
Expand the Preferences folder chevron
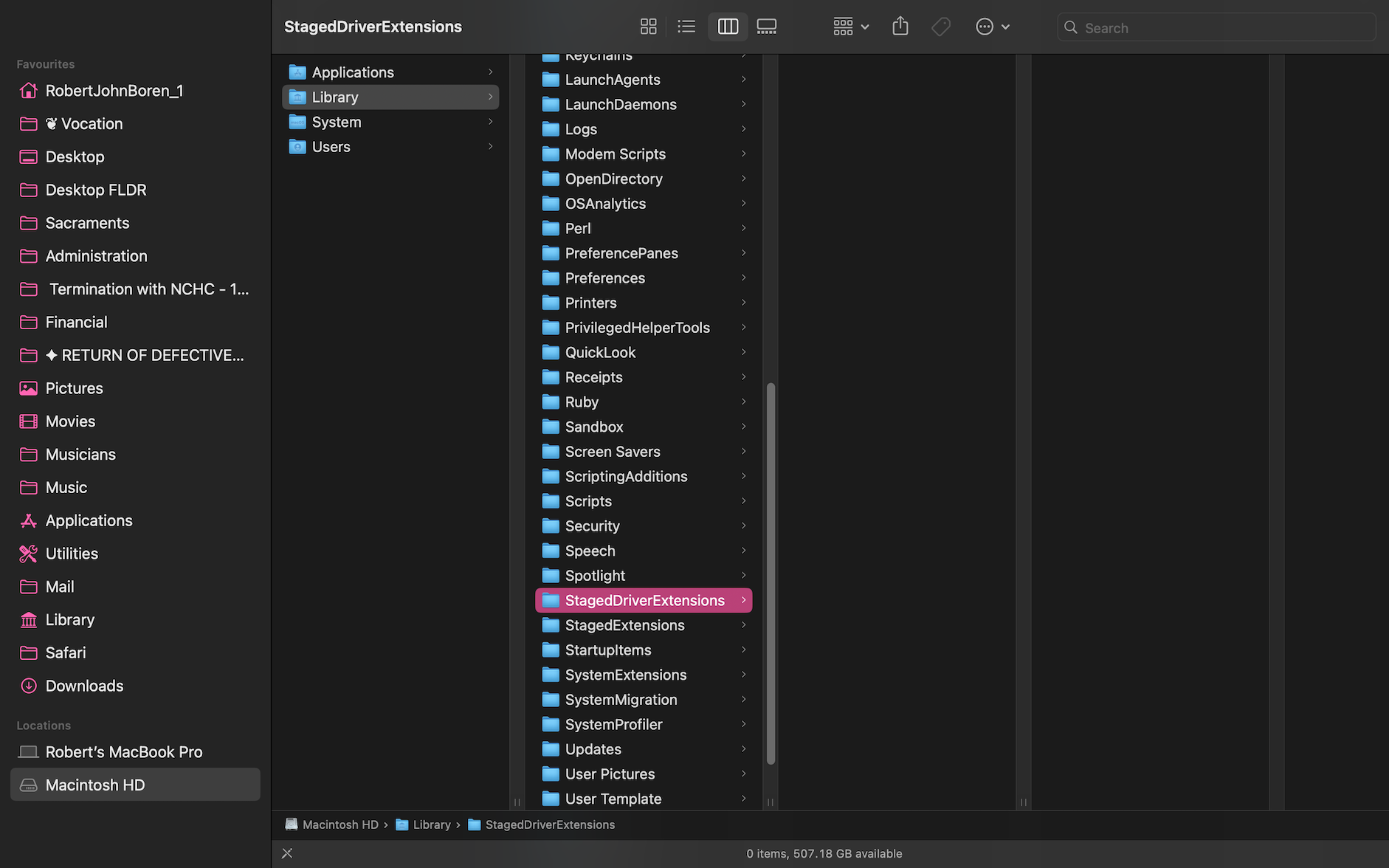click(743, 278)
